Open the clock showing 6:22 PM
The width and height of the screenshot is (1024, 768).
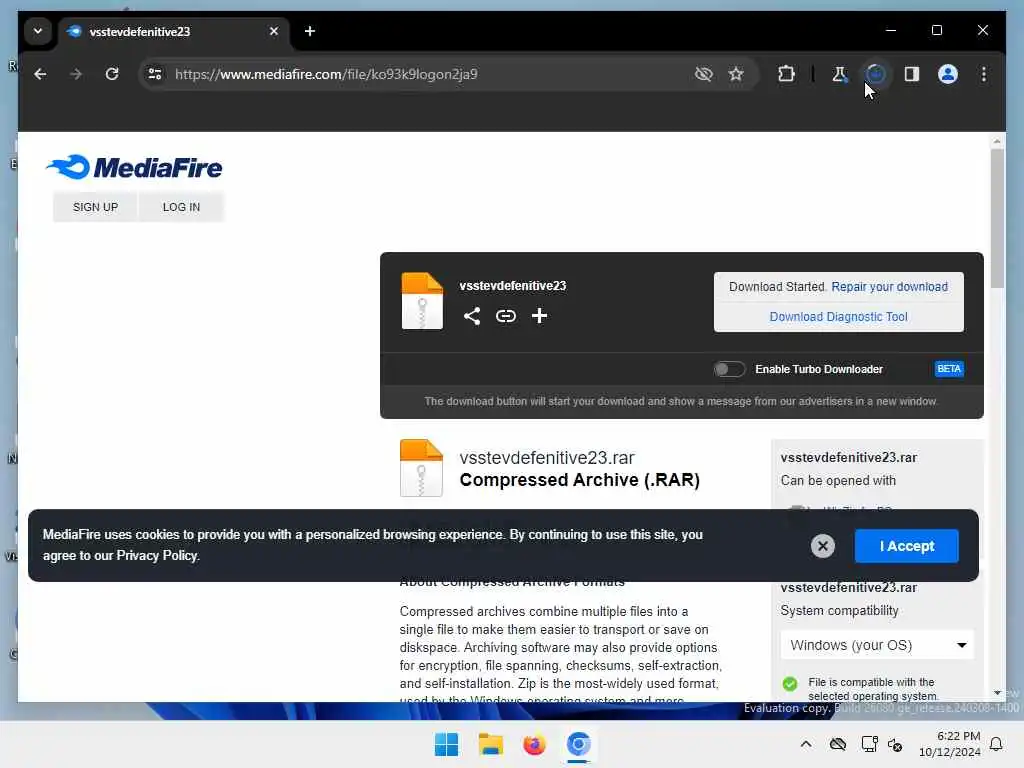coord(950,744)
